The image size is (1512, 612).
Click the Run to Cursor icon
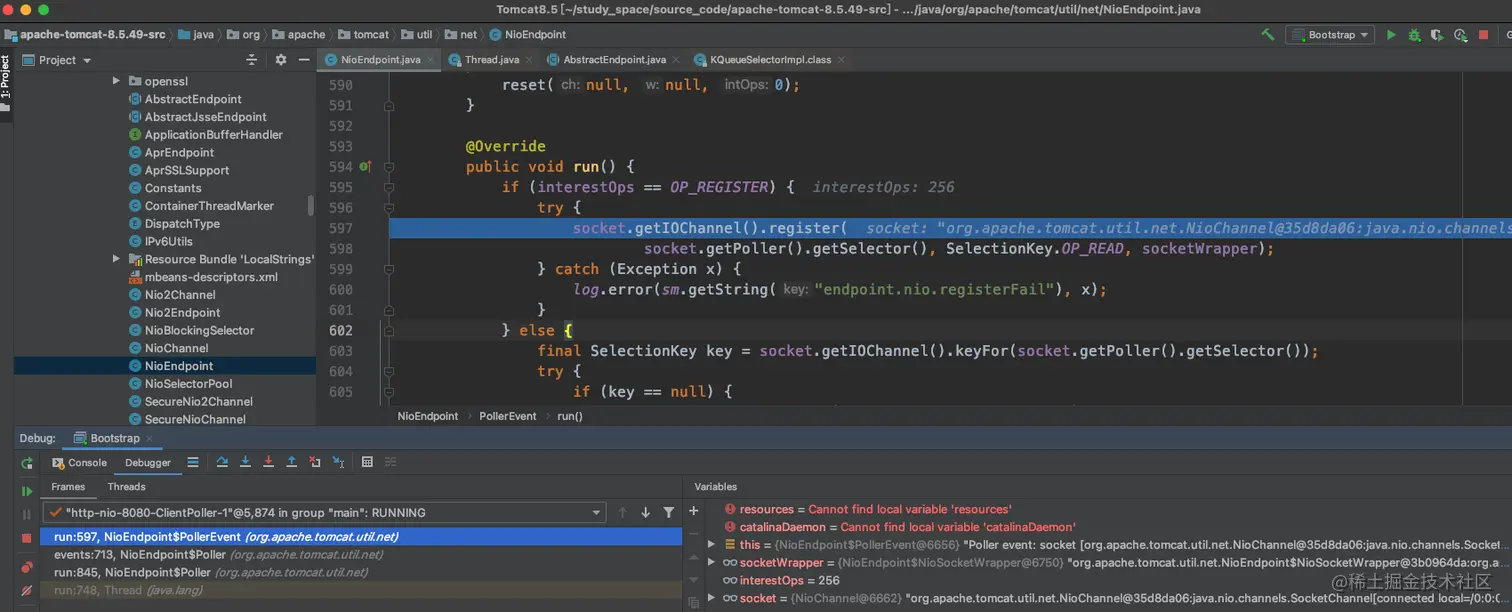pos(339,462)
